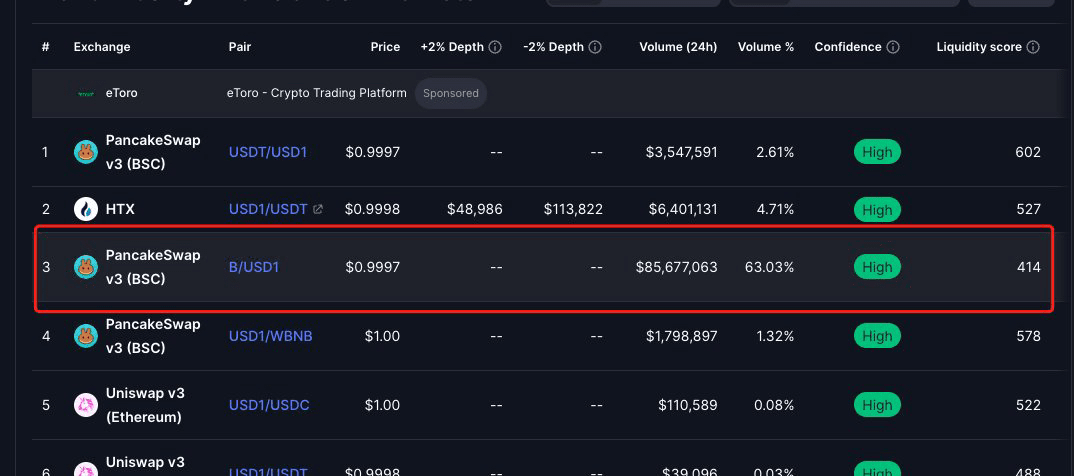Click the 1.32% volume percentage
The image size is (1074, 476).
pyautogui.click(x=775, y=336)
